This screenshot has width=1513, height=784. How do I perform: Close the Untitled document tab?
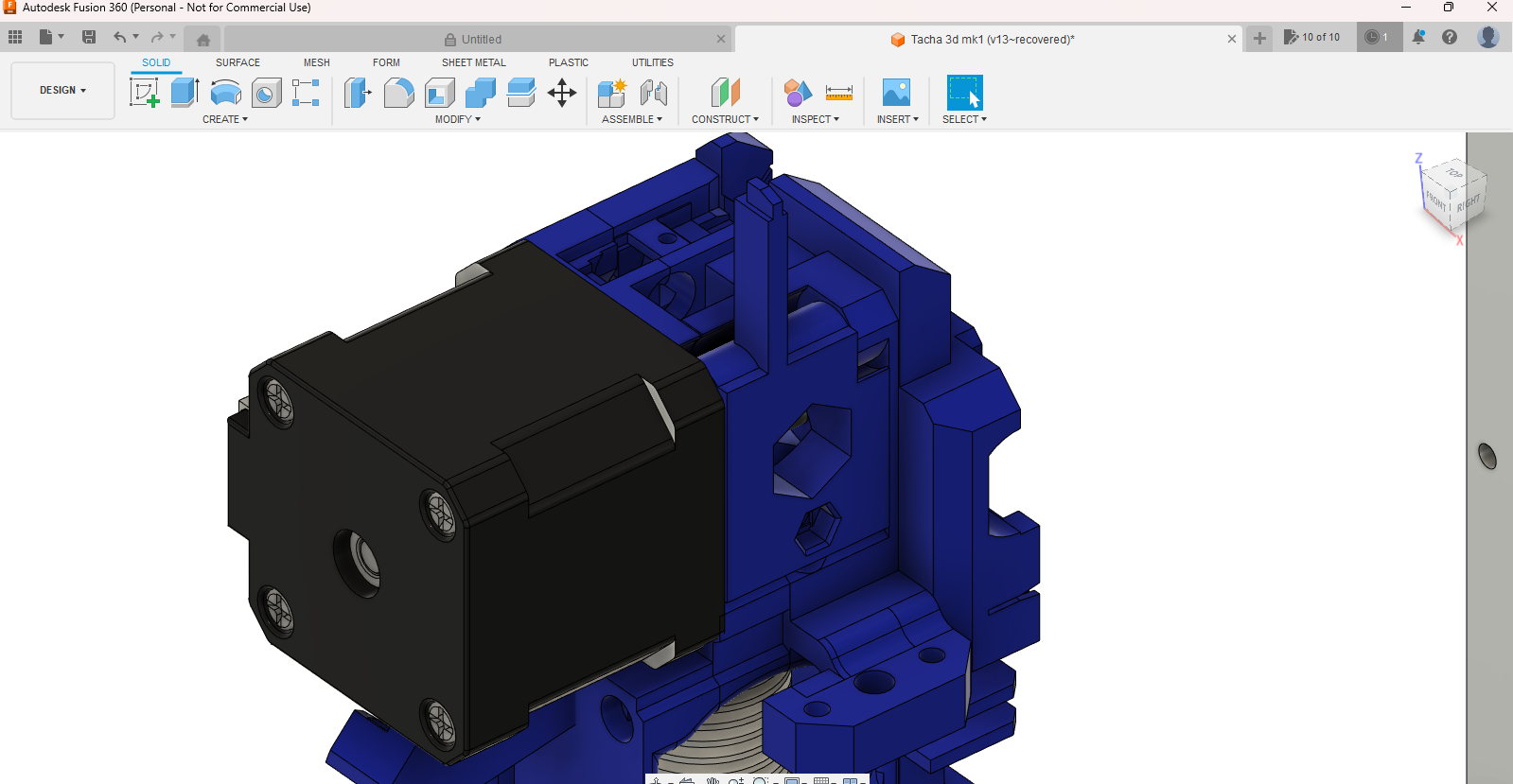721,40
